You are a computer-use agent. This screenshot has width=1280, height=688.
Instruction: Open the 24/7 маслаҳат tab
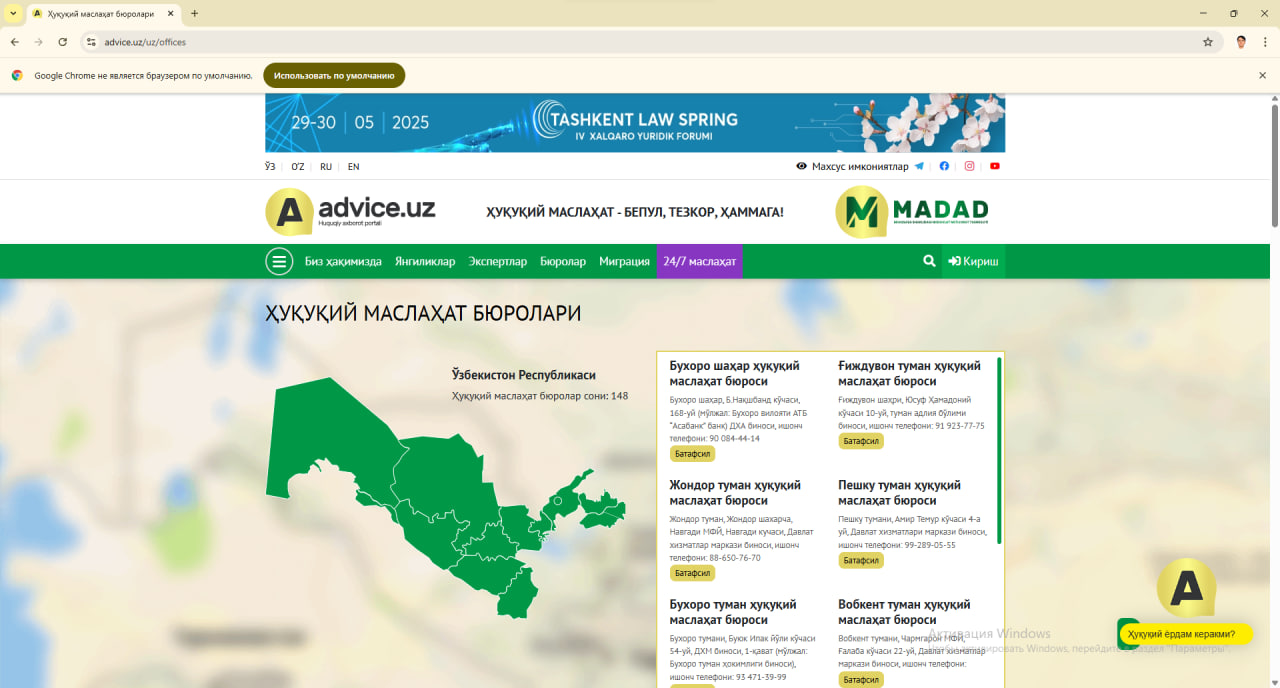699,261
